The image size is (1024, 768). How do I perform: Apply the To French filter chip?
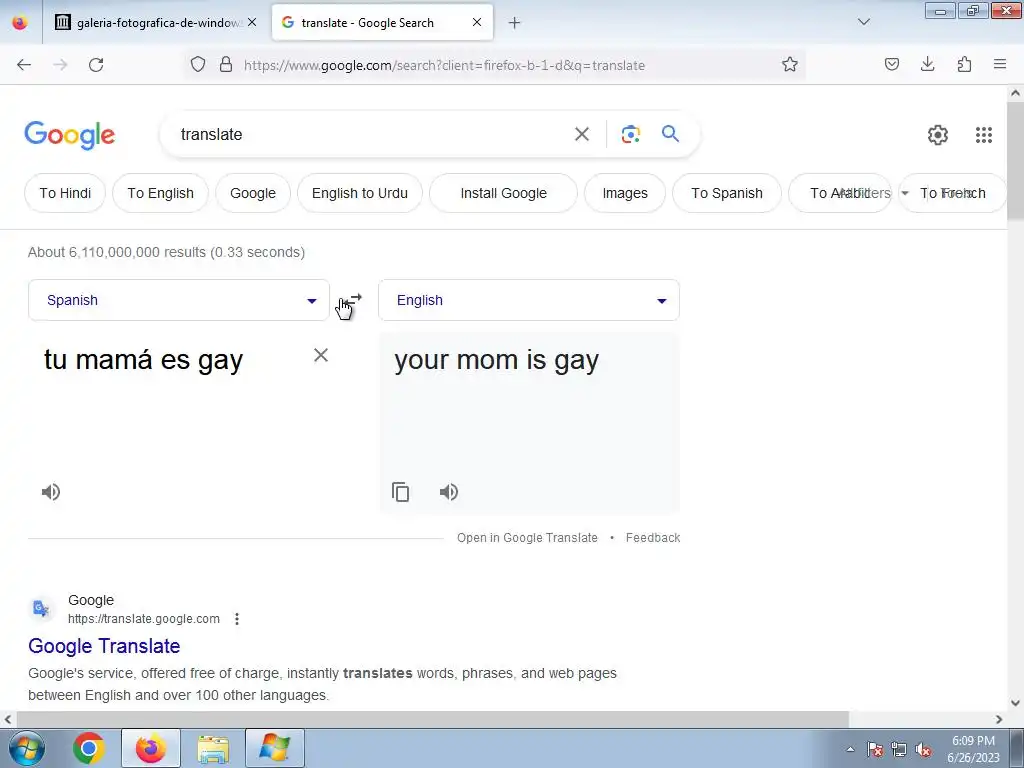pos(952,193)
